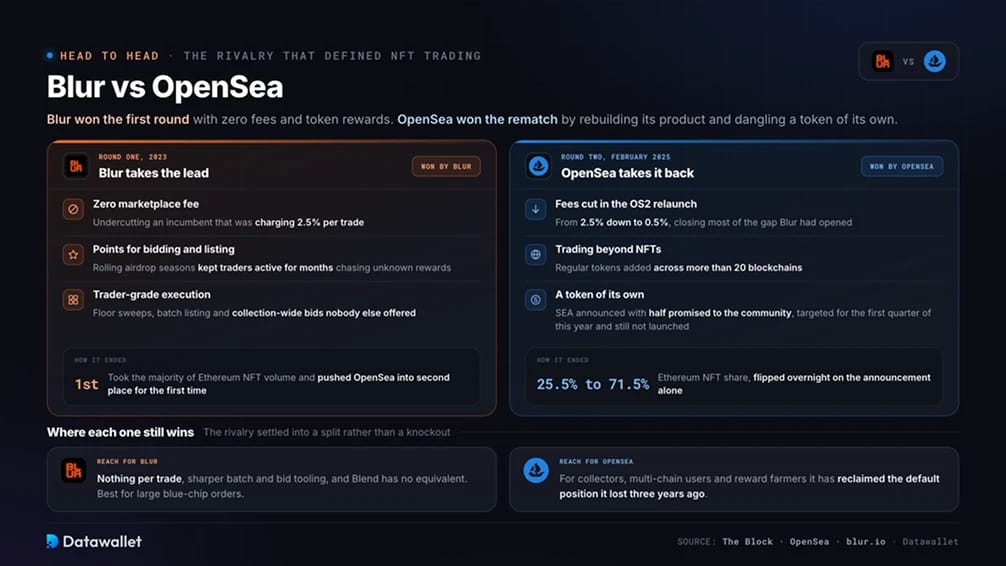Click 'kept traders active for months' text

[x=265, y=268]
